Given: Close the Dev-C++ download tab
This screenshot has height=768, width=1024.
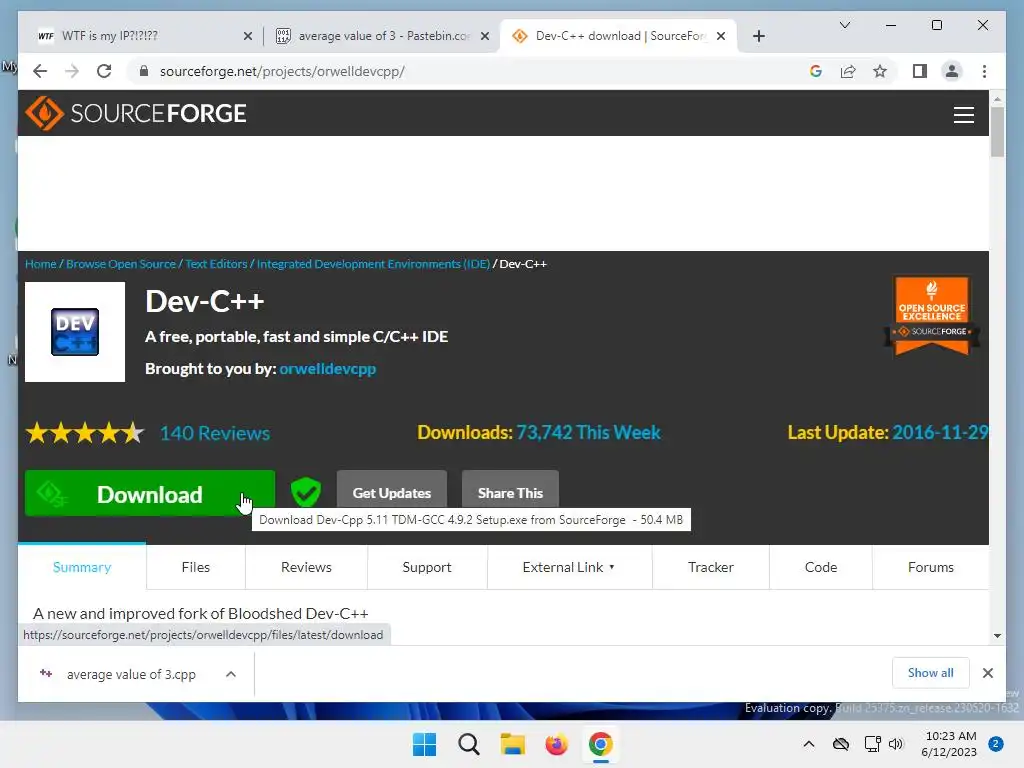Looking at the screenshot, I should point(721,36).
